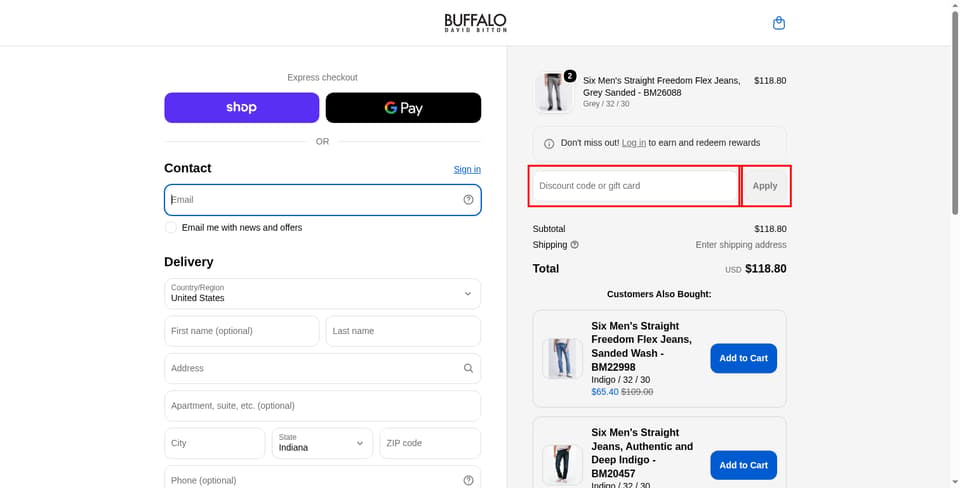Enable Email me with news and offers
The height and width of the screenshot is (488, 960).
(x=171, y=228)
